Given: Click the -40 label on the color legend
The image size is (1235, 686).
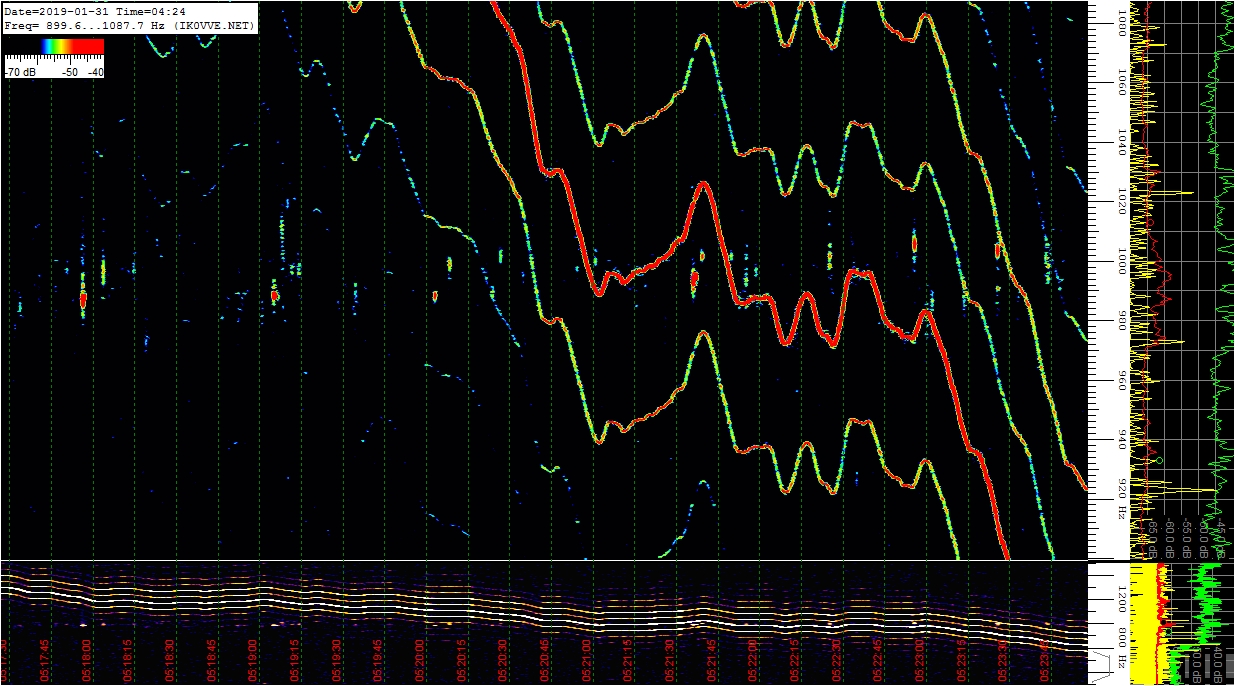Looking at the screenshot, I should click(95, 72).
